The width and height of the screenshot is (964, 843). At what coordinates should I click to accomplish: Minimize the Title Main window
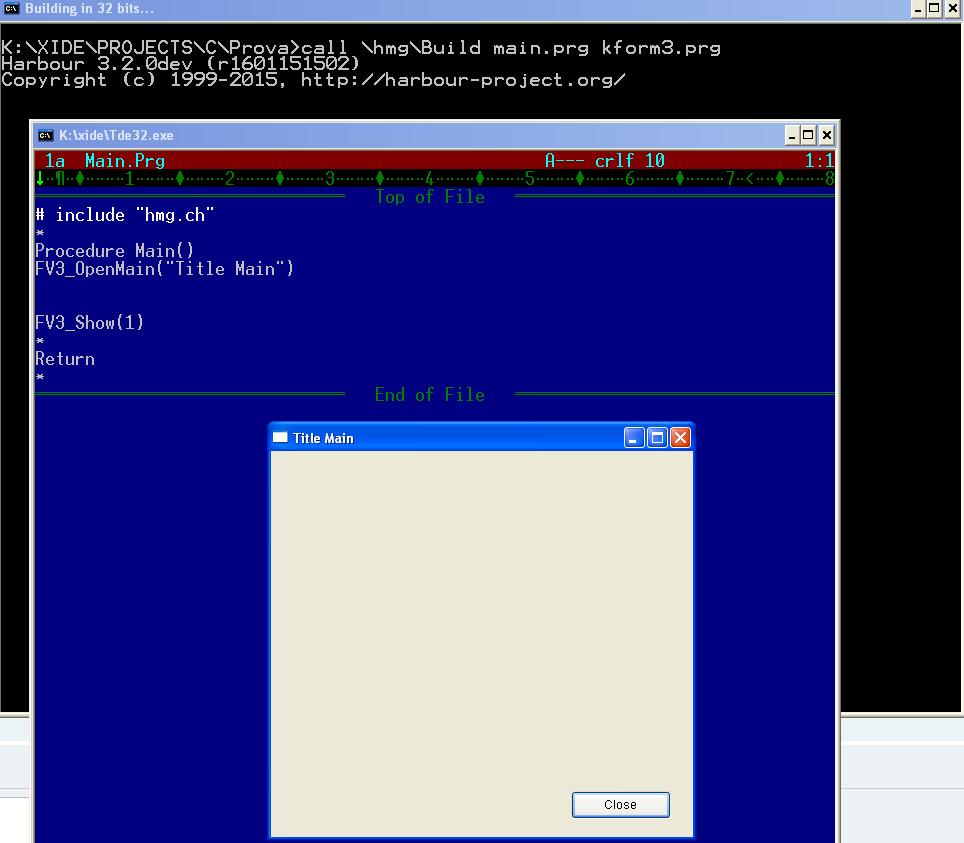tap(634, 438)
